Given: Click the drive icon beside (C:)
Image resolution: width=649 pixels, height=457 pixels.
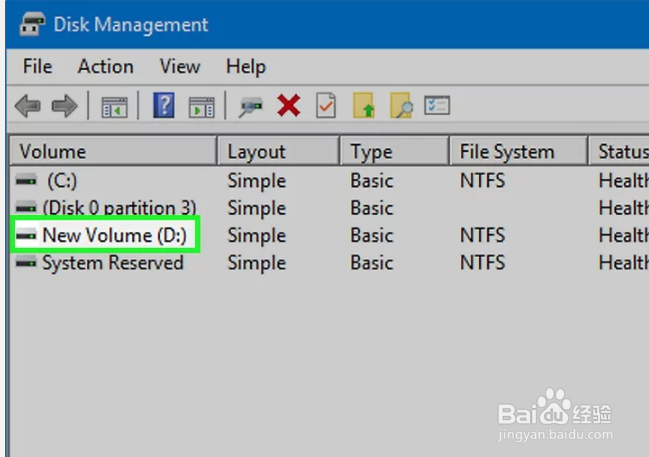Looking at the screenshot, I should 26,180.
